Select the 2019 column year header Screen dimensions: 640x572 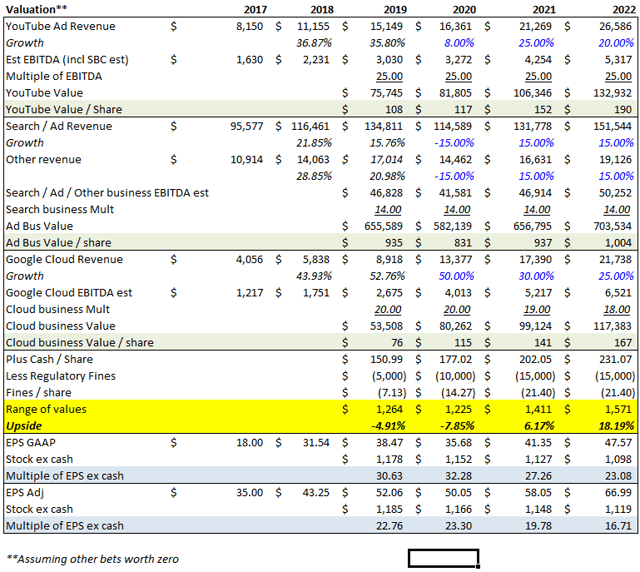click(395, 9)
